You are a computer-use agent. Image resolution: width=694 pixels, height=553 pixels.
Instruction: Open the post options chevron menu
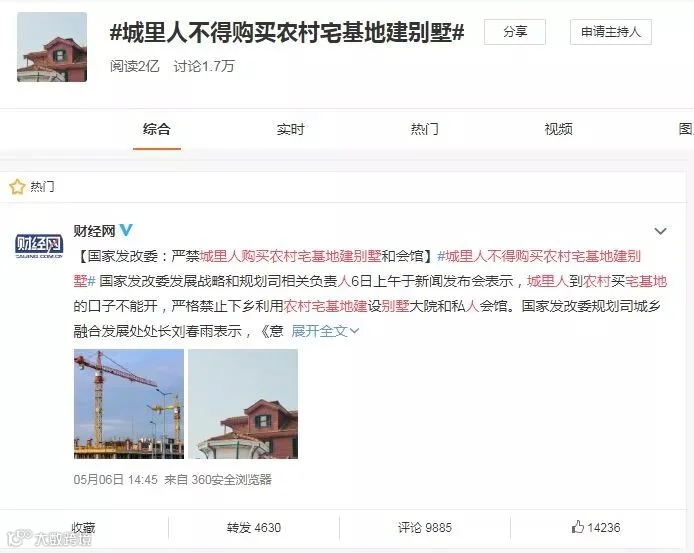coord(660,231)
